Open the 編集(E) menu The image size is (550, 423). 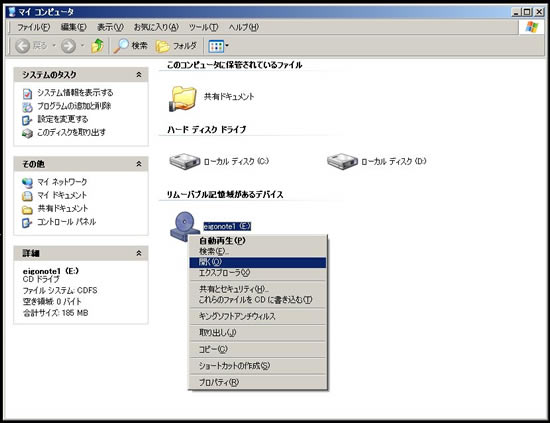pyautogui.click(x=73, y=27)
